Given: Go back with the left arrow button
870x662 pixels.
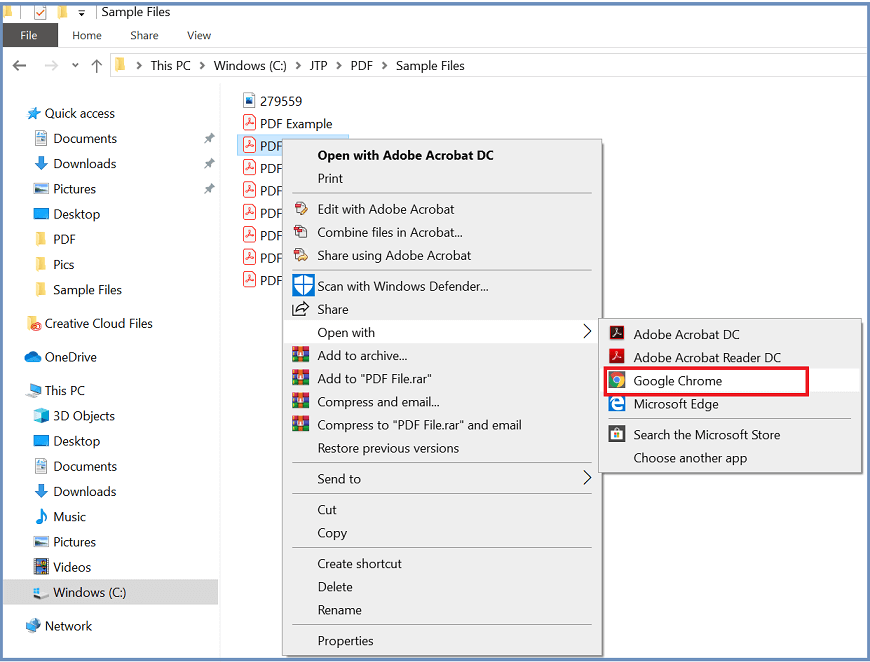Looking at the screenshot, I should point(19,65).
